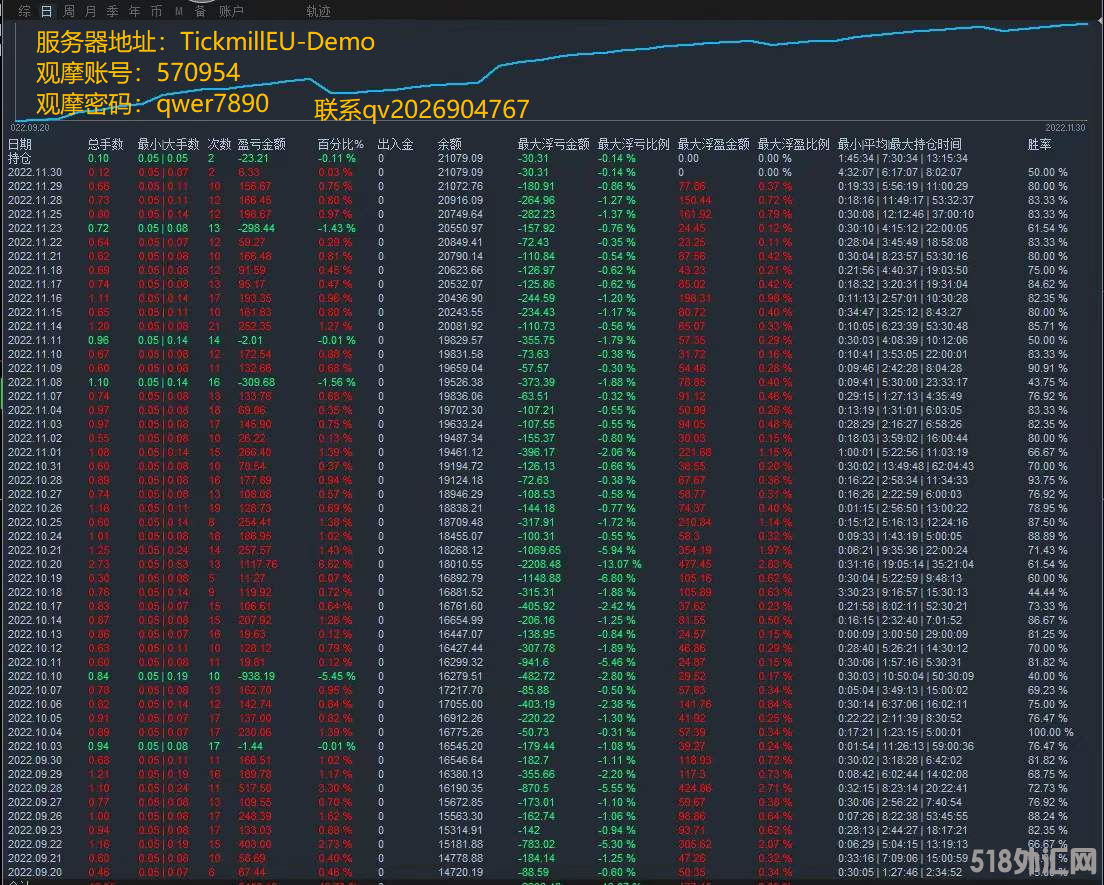
Task: Click the 总手数 column header
Action: tap(106, 144)
